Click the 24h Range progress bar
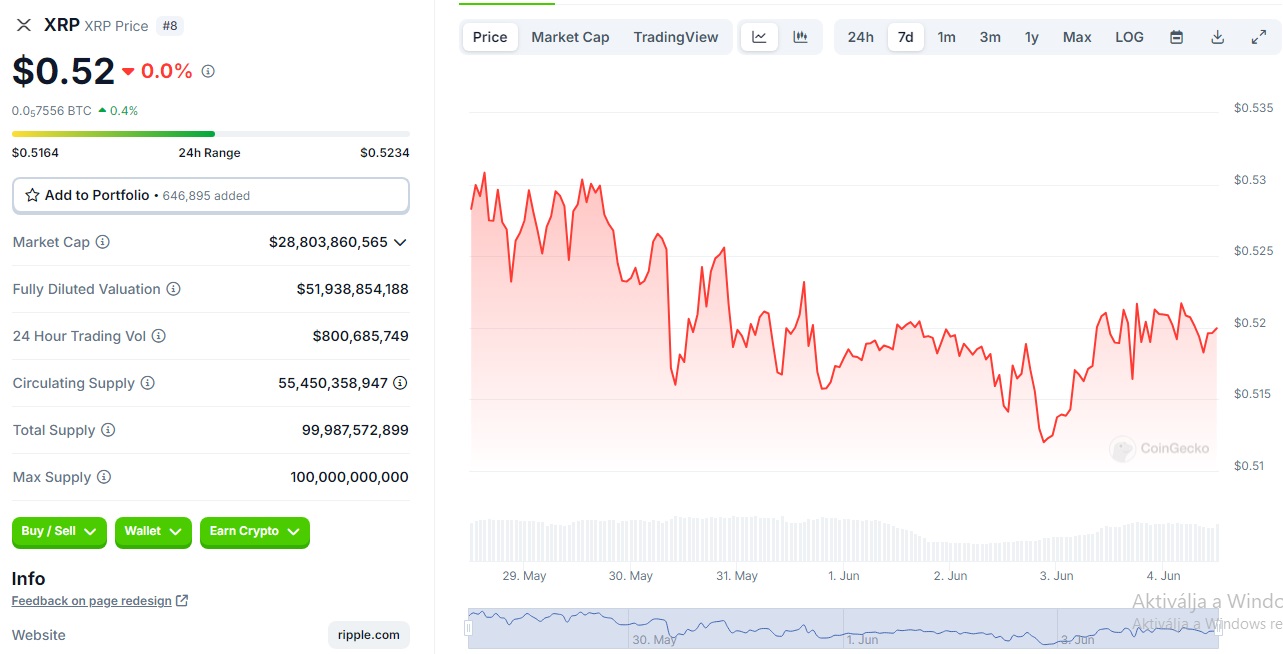Image resolution: width=1283 pixels, height=654 pixels. [x=211, y=133]
